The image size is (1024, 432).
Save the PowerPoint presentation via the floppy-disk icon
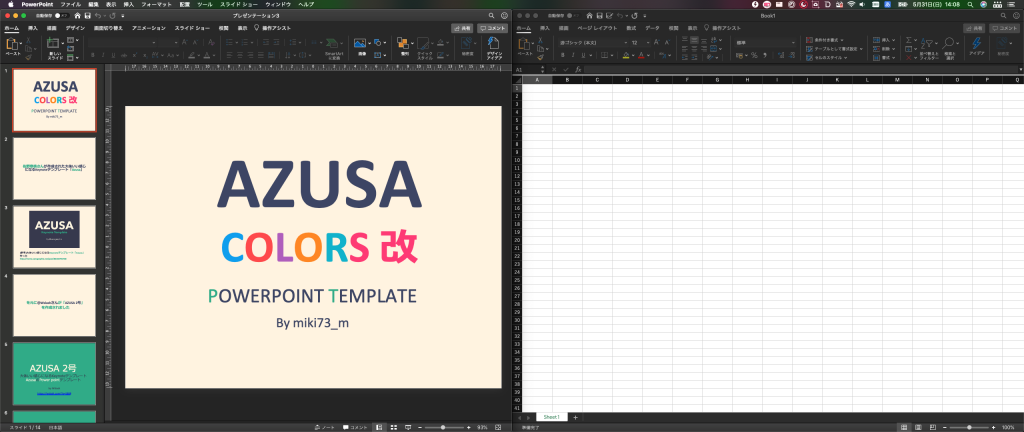(x=88, y=15)
